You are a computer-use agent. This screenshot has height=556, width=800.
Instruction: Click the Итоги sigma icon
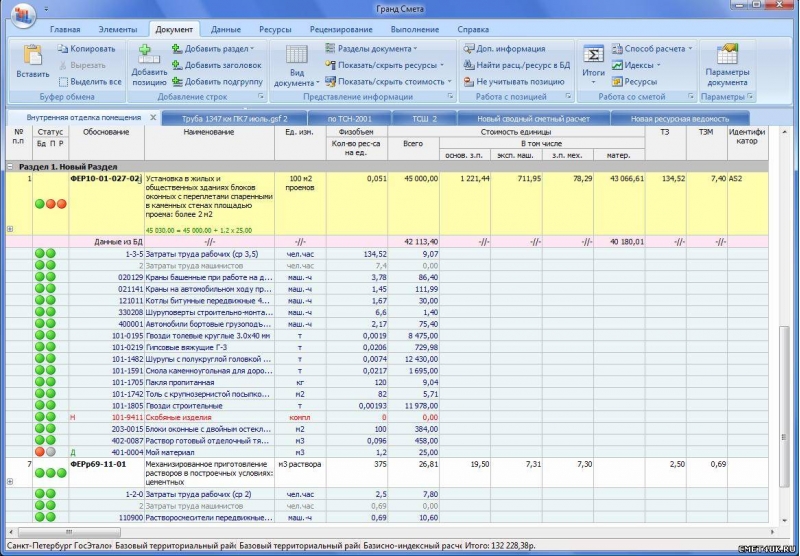593,54
